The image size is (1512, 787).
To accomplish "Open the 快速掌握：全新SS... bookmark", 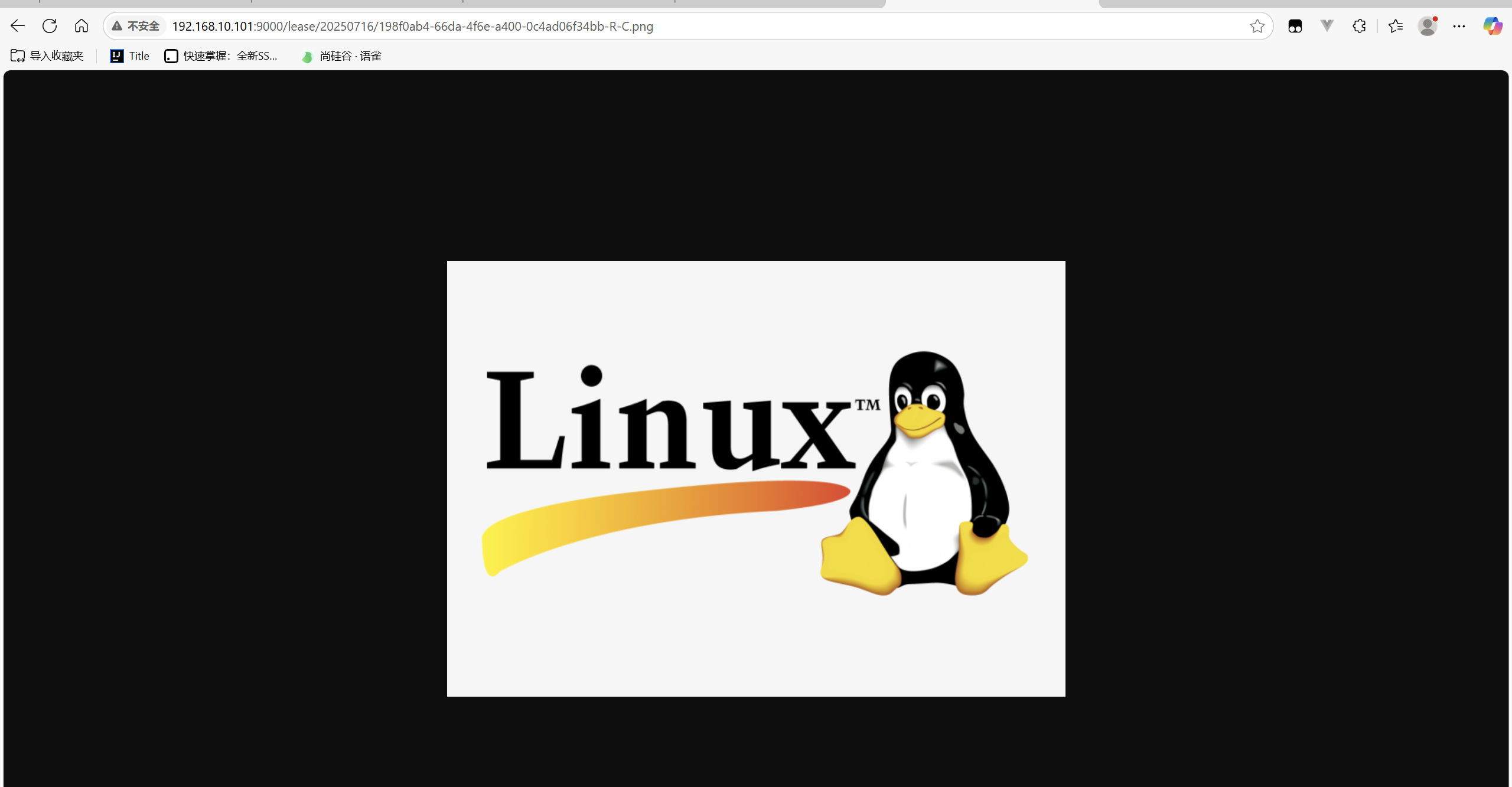I will (221, 56).
